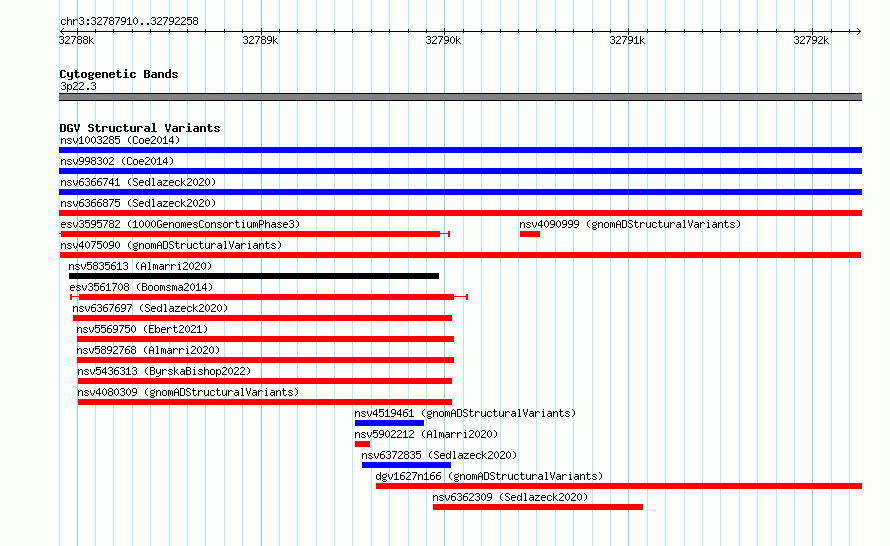Click the esv3595782 1000Genomes variant bar
The image size is (890, 546).
point(255,234)
